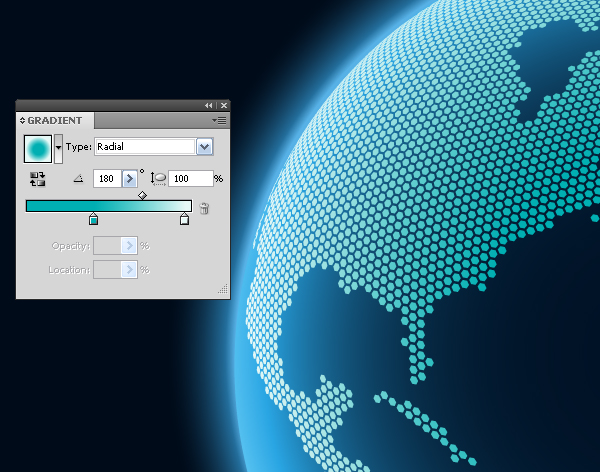Click the Delete Stop trash icon
Screen dimensions: 600x472
point(204,208)
